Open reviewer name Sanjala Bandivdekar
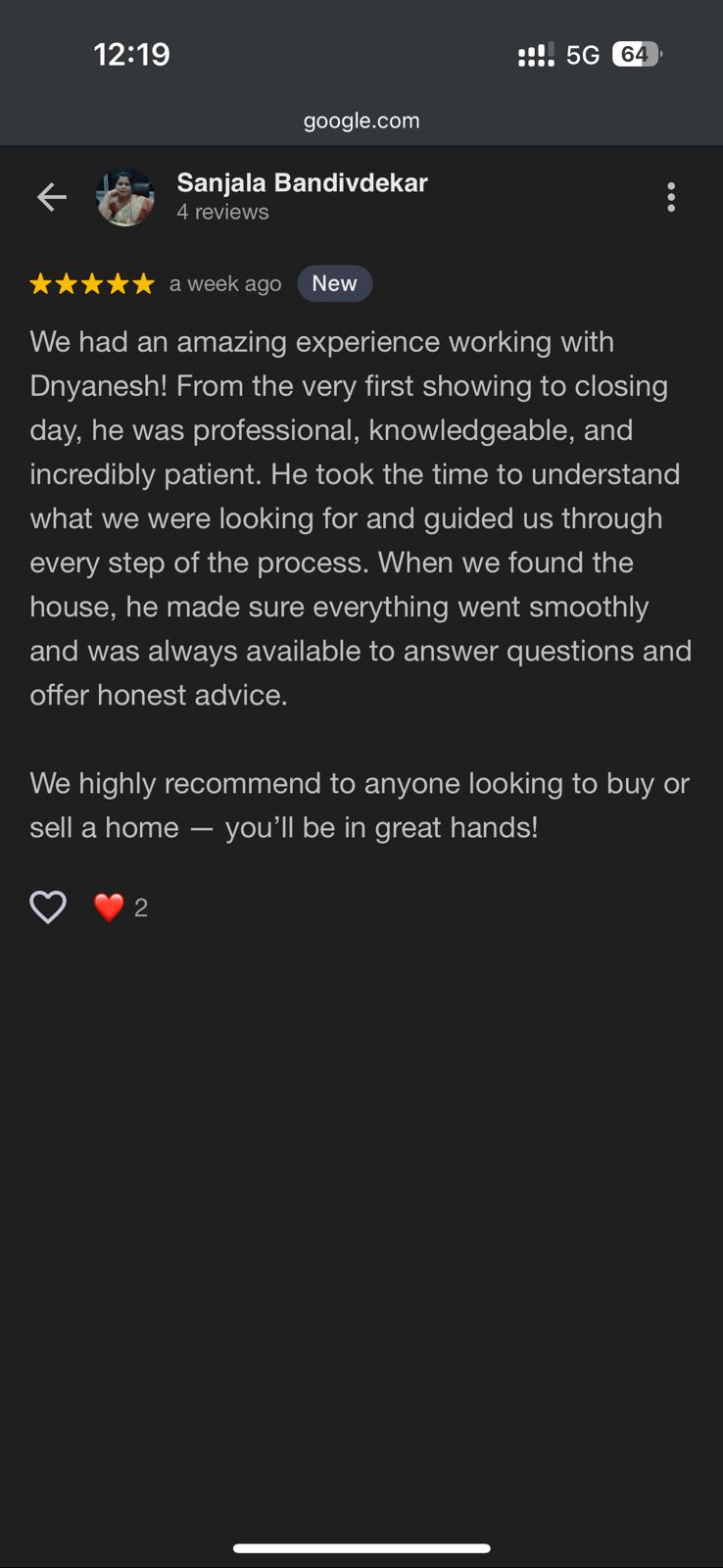723x1568 pixels. (302, 182)
